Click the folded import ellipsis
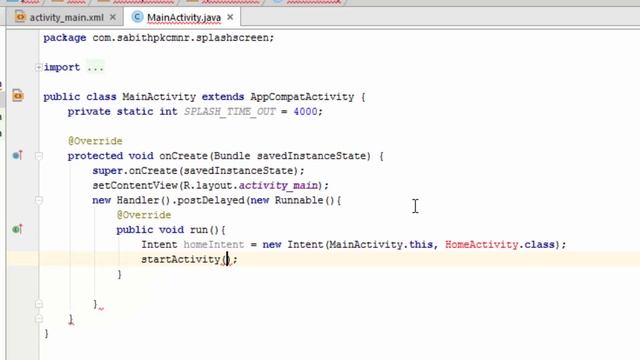 click(95, 67)
